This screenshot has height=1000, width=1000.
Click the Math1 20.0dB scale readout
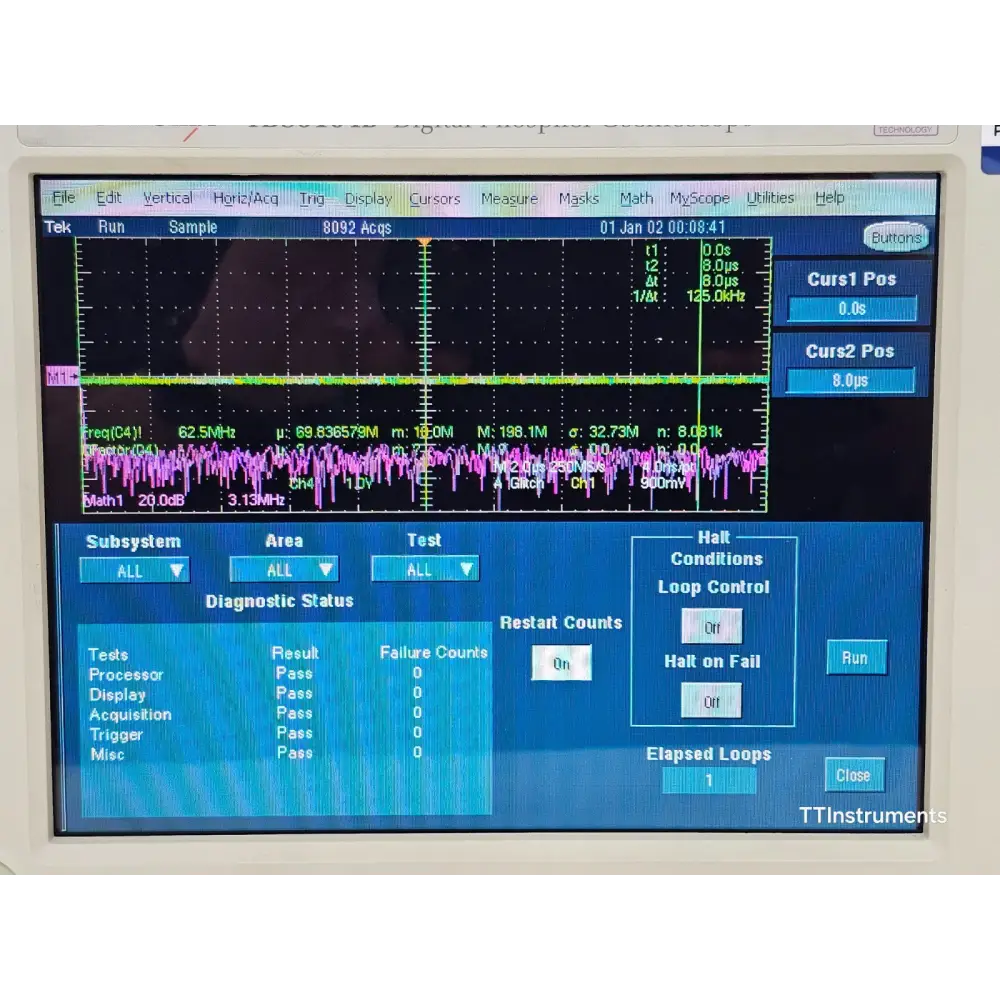coord(134,501)
